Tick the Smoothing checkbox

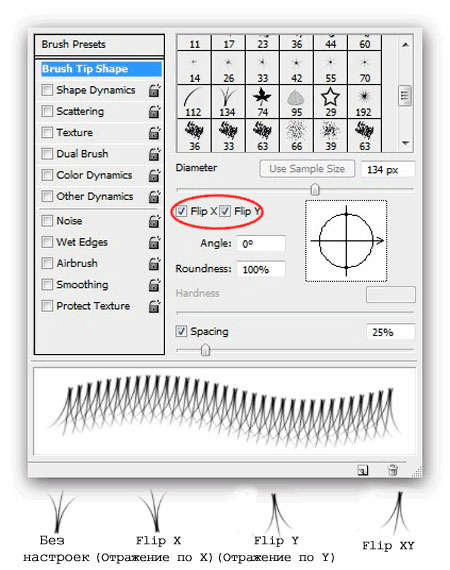[x=47, y=284]
